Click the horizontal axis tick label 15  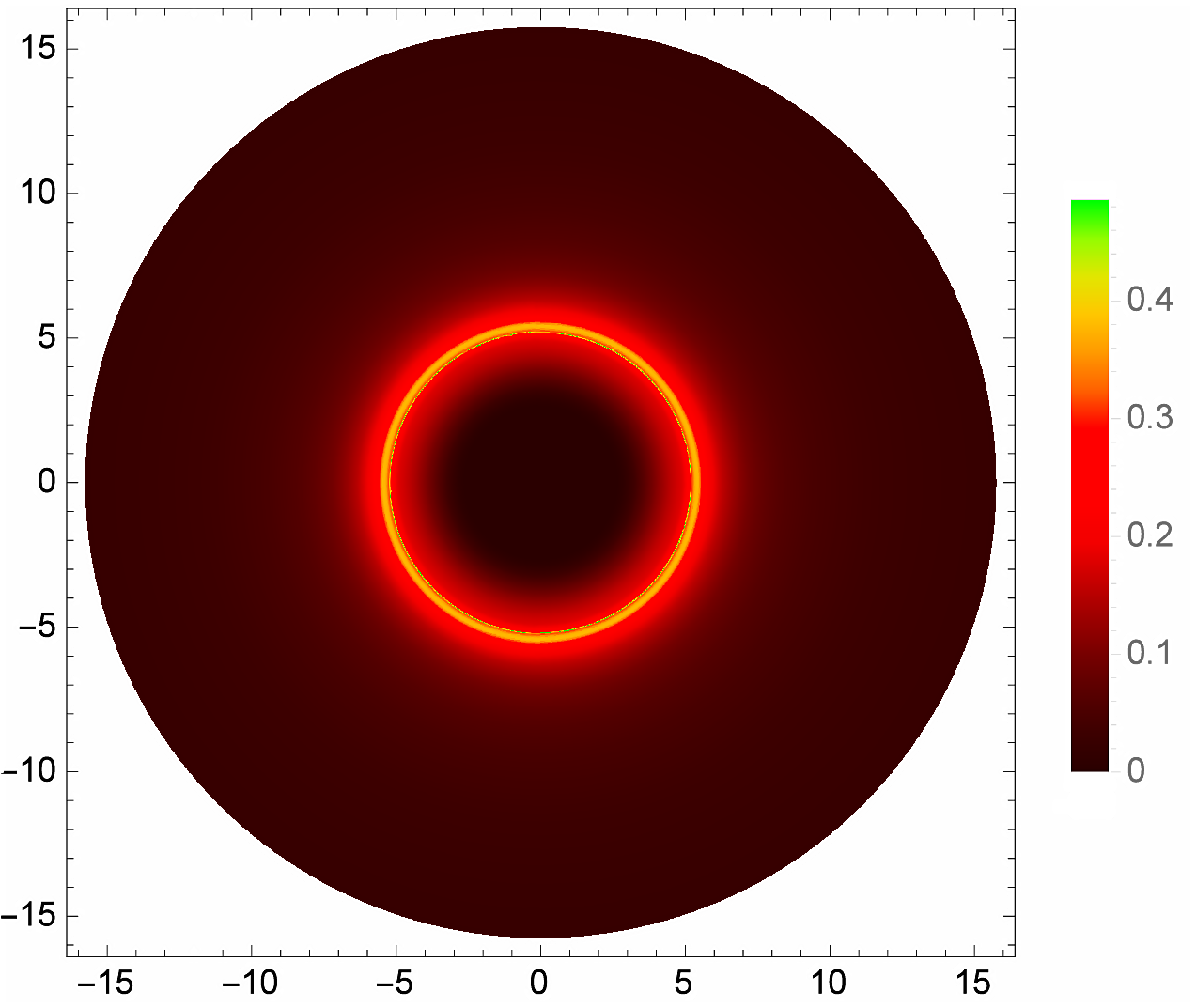[974, 984]
